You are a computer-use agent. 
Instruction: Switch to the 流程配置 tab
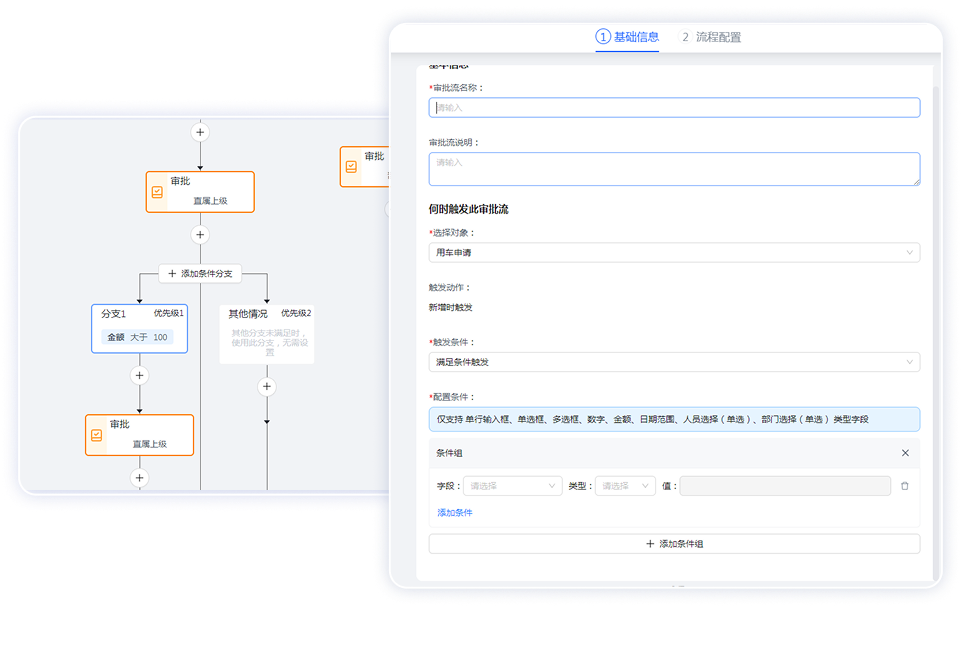point(712,38)
